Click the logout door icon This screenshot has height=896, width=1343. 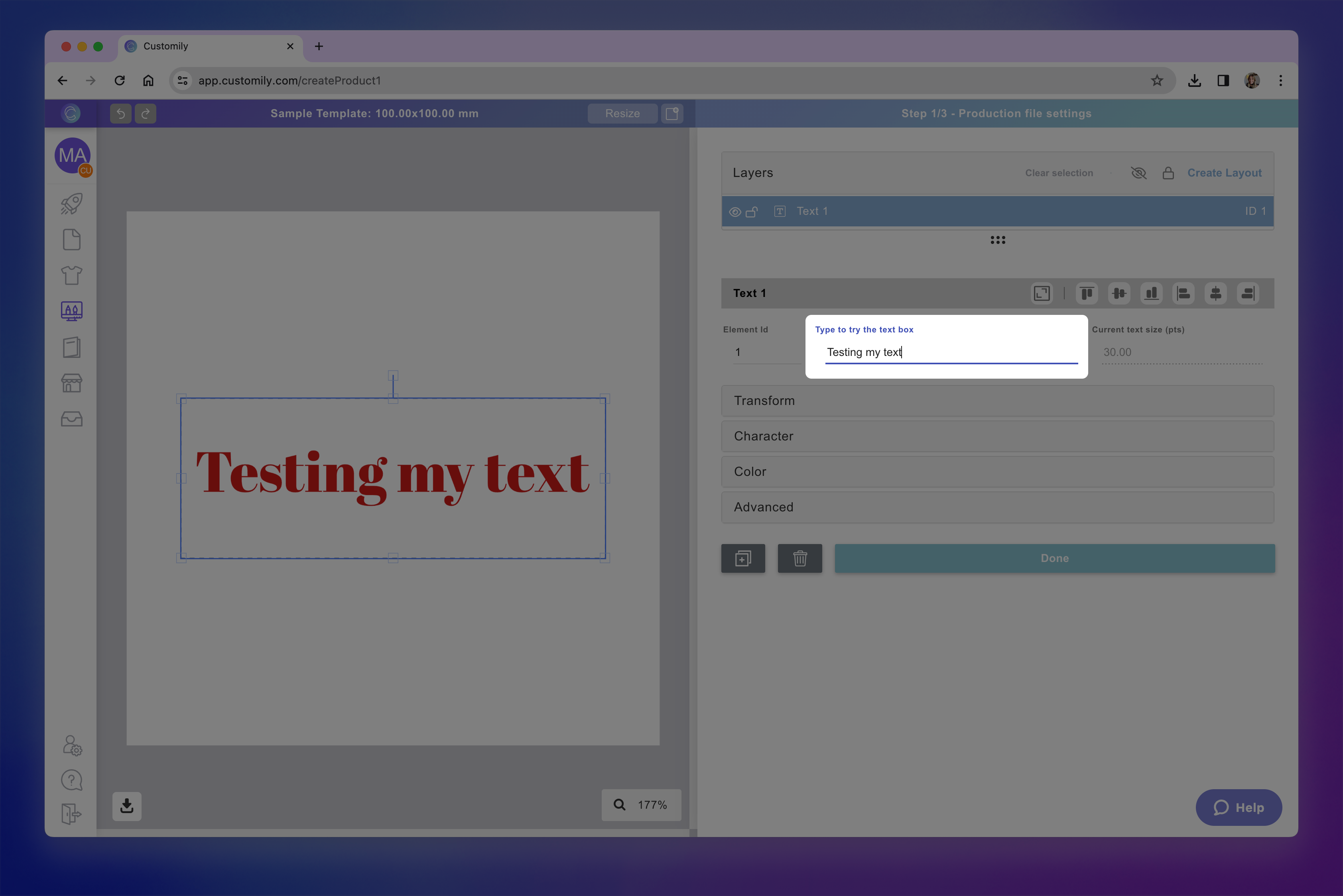[x=71, y=814]
